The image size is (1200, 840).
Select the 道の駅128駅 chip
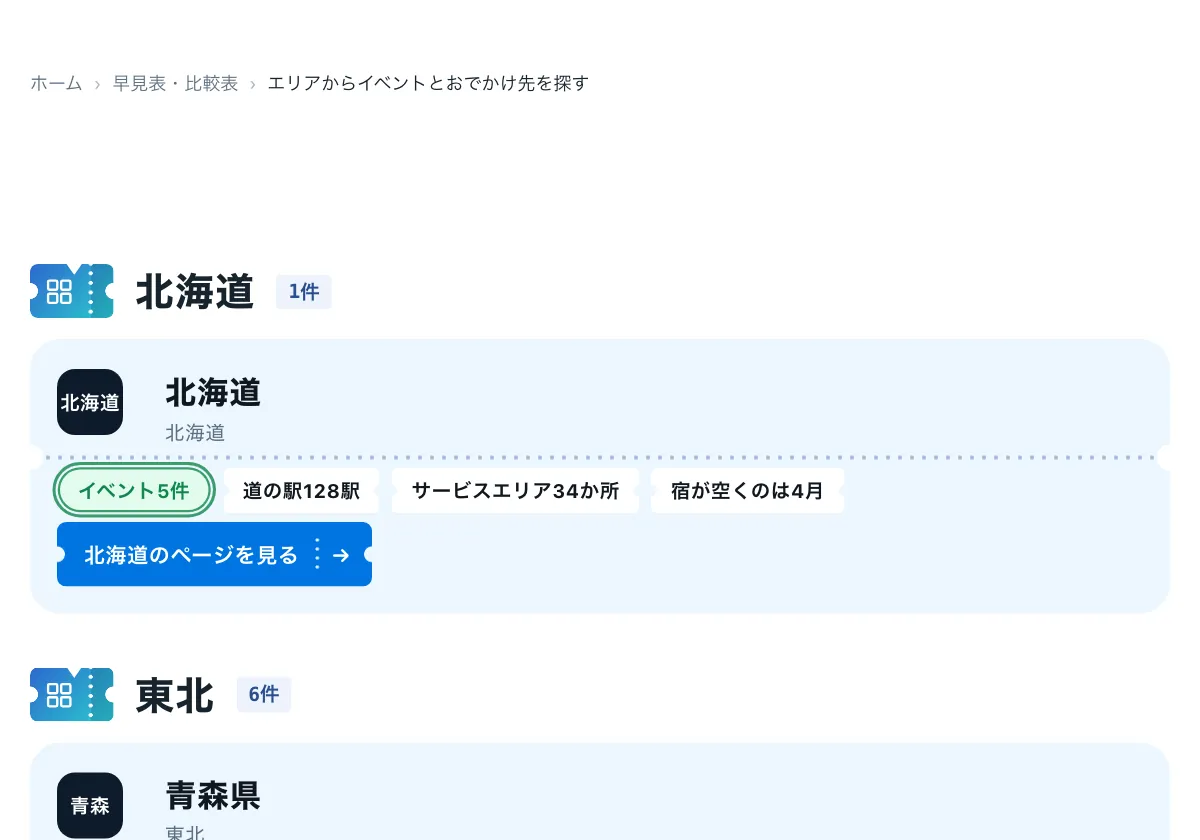click(x=301, y=491)
